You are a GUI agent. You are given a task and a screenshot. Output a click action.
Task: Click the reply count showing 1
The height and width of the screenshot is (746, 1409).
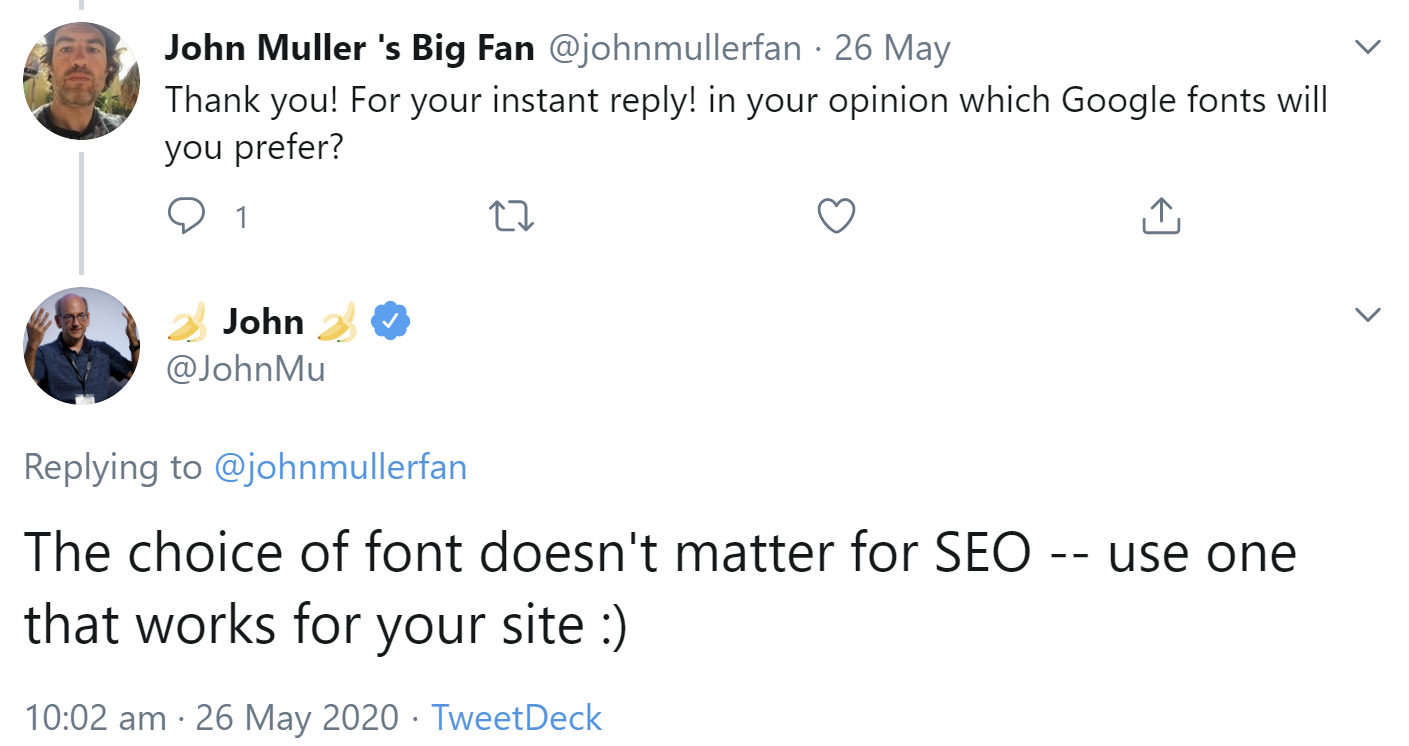[240, 215]
